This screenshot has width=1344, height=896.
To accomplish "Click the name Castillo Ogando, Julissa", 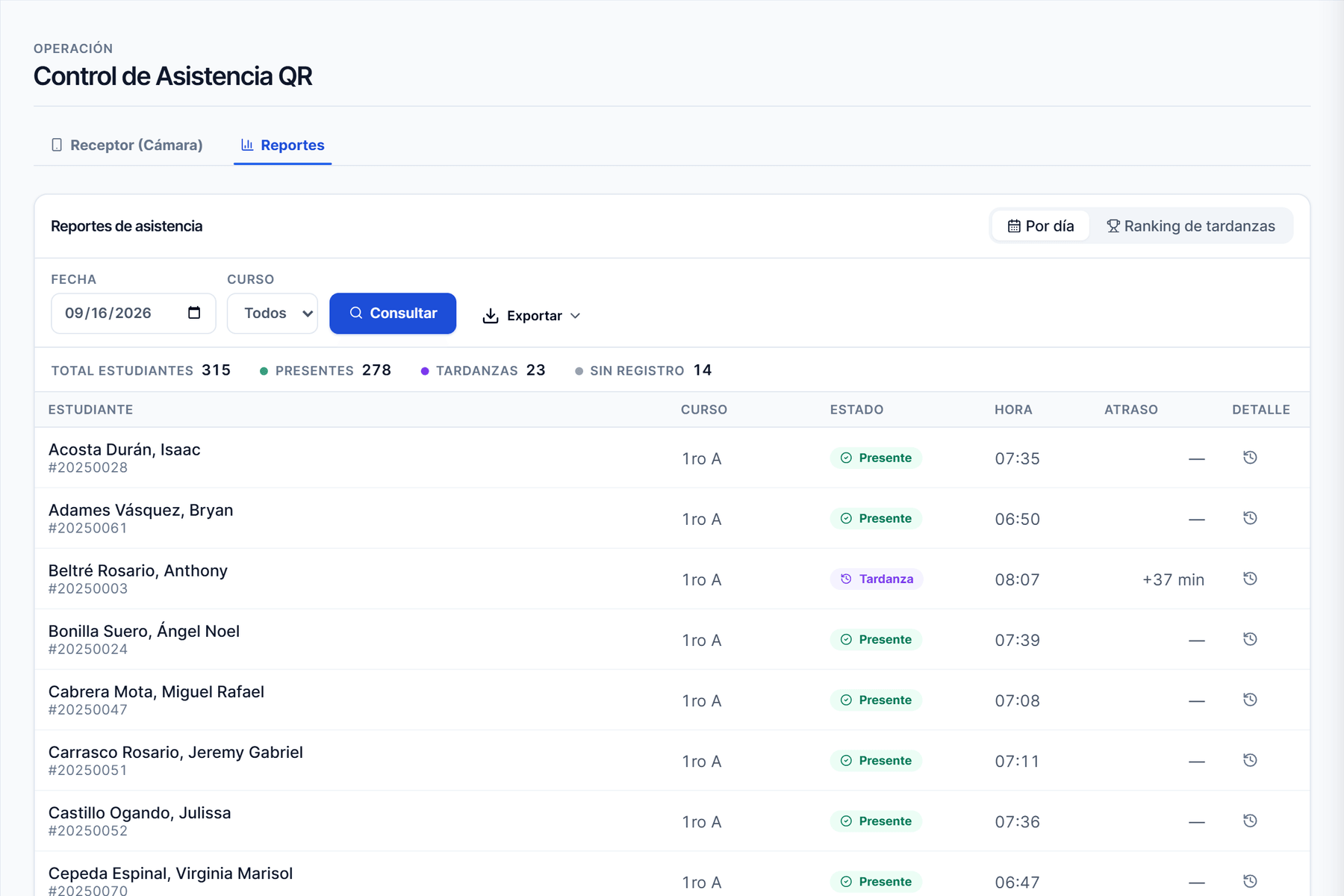I will coord(140,812).
